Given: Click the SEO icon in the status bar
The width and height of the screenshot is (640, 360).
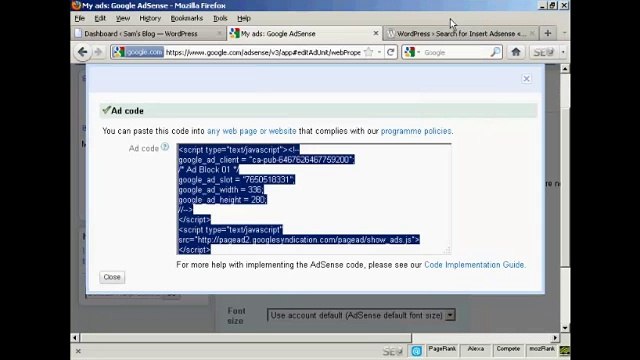Looking at the screenshot, I should point(393,351).
